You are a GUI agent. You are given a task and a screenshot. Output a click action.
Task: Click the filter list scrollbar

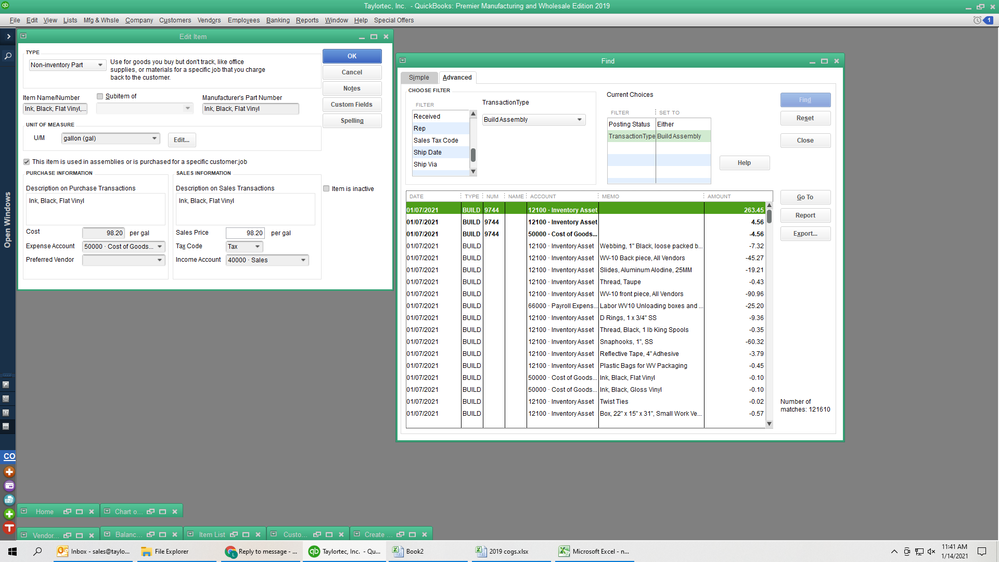click(473, 154)
